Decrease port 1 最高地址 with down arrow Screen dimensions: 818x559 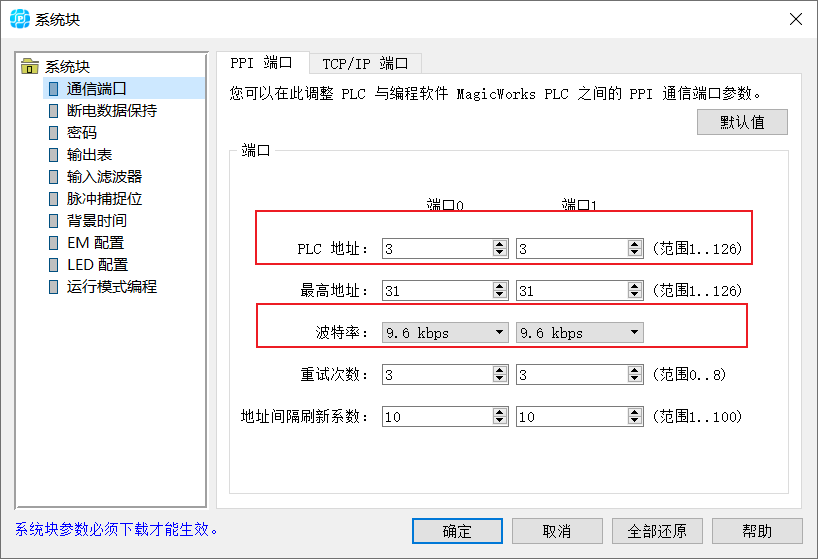coord(635,295)
